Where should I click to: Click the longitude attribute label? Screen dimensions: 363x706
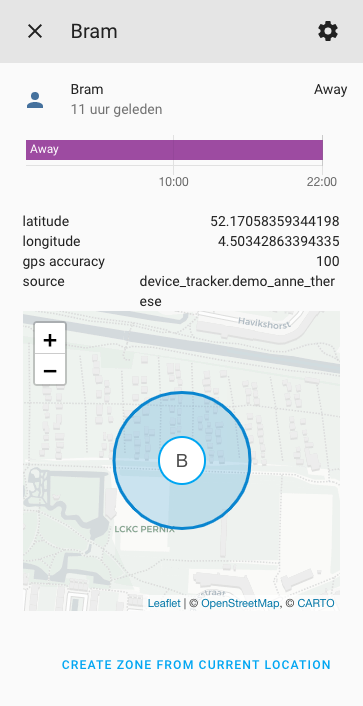pos(51,241)
